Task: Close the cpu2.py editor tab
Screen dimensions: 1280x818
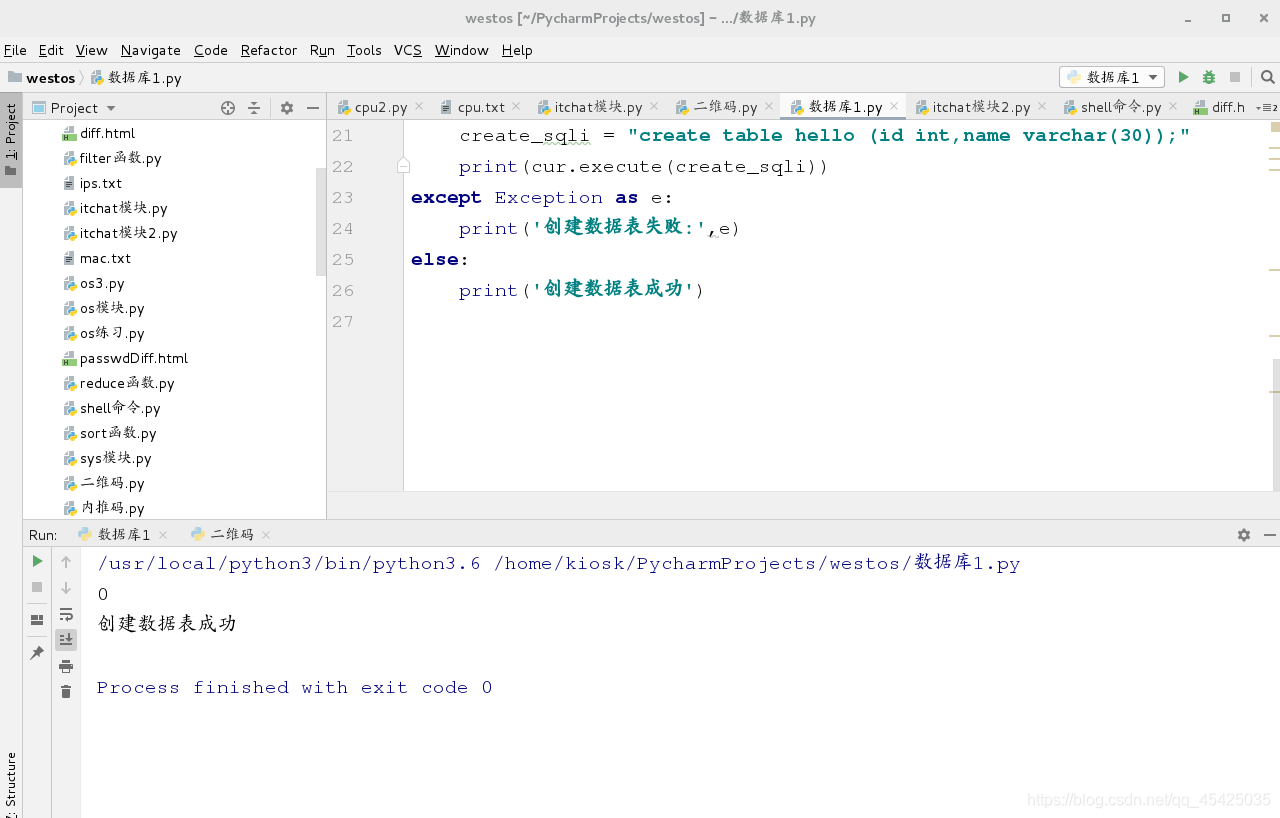Action: click(418, 106)
